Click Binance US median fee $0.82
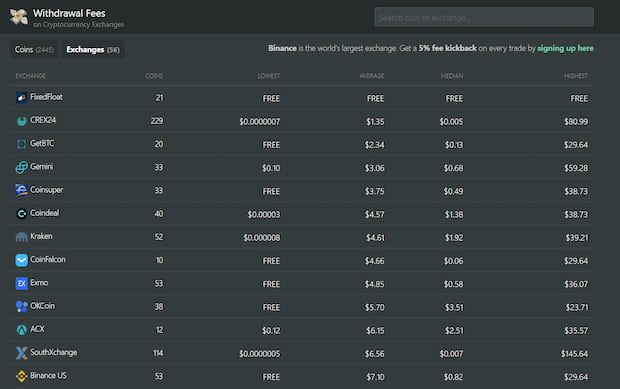The height and width of the screenshot is (389, 620). click(453, 377)
